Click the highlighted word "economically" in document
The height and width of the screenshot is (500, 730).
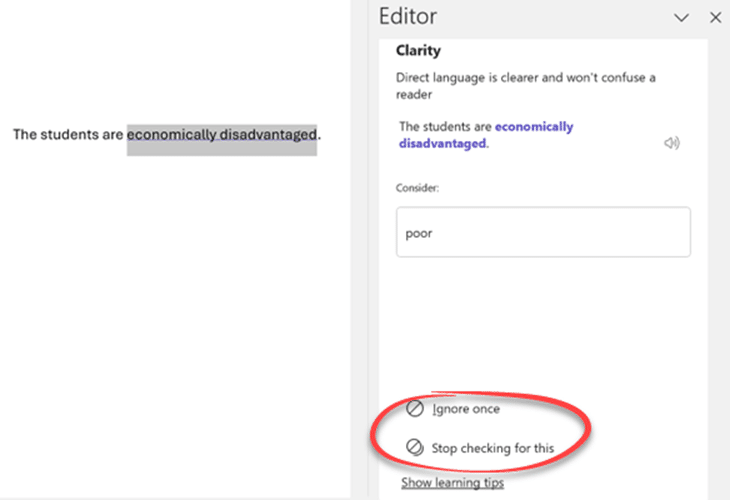click(x=171, y=135)
